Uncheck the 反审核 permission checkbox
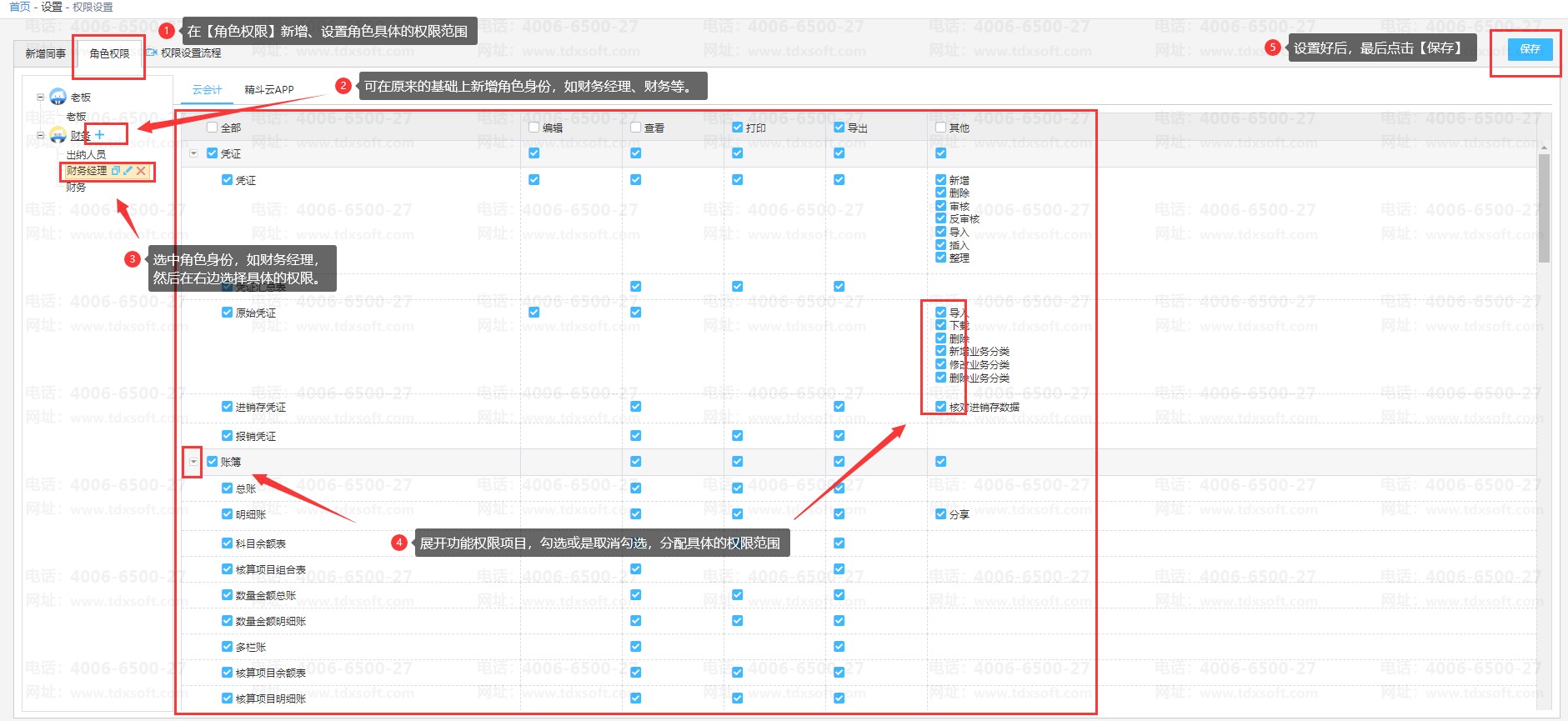Viewport: 1568px width, 721px height. [x=940, y=218]
